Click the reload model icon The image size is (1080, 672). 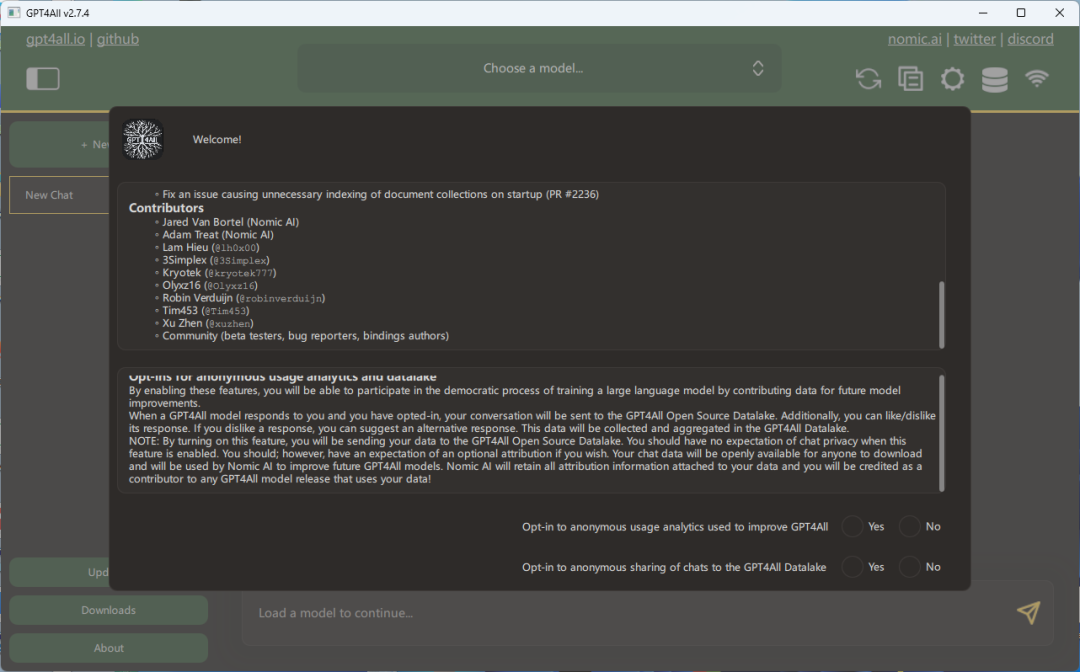(868, 78)
